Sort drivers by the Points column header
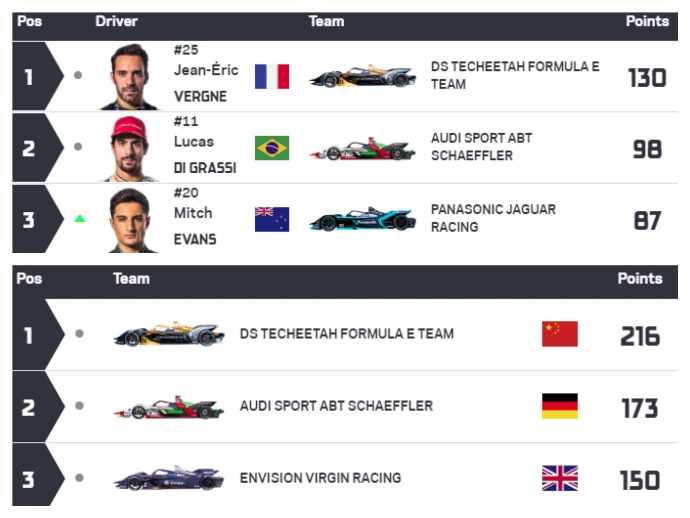The width and height of the screenshot is (690, 518). 647,21
